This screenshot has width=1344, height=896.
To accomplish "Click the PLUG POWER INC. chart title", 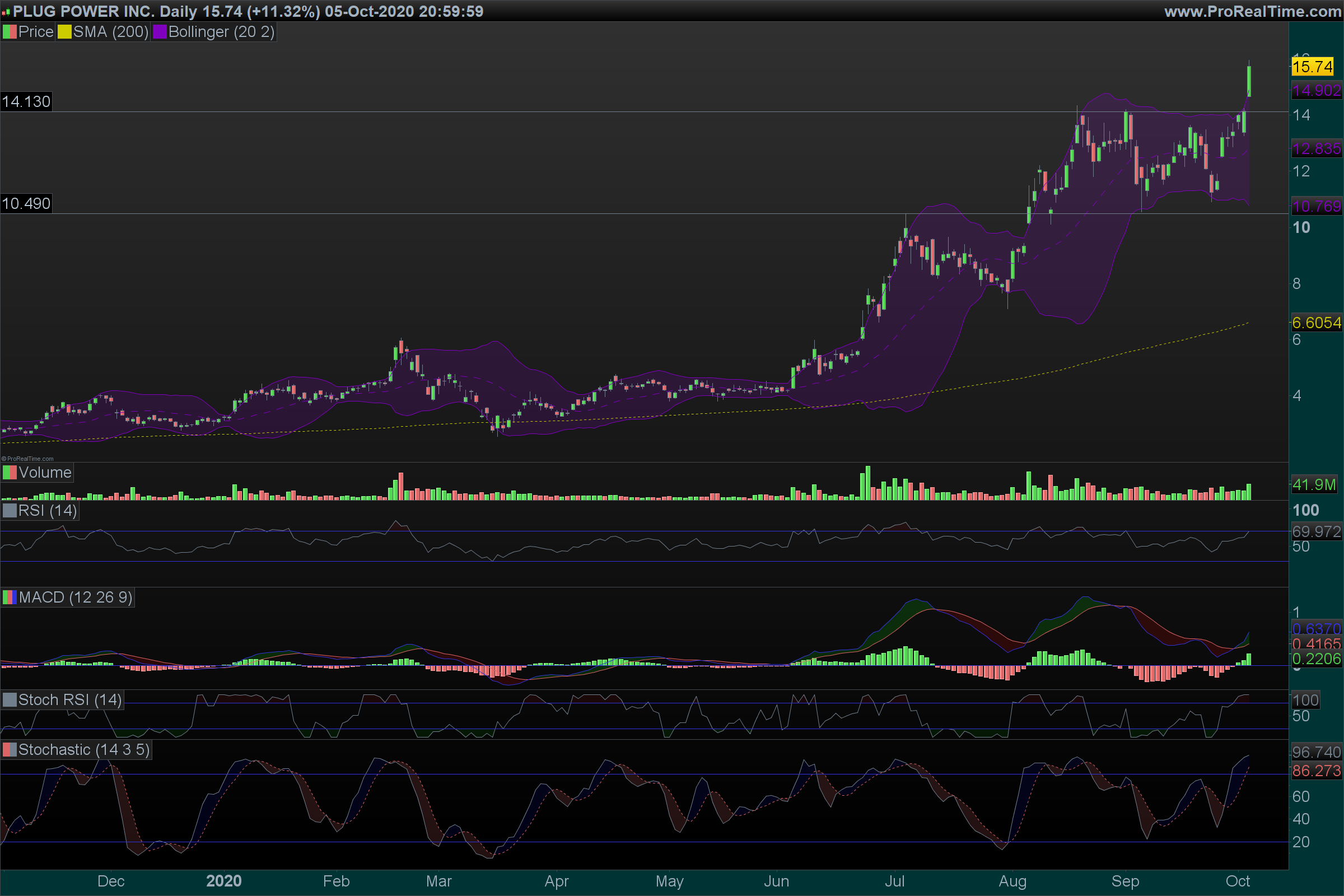I will (84, 11).
